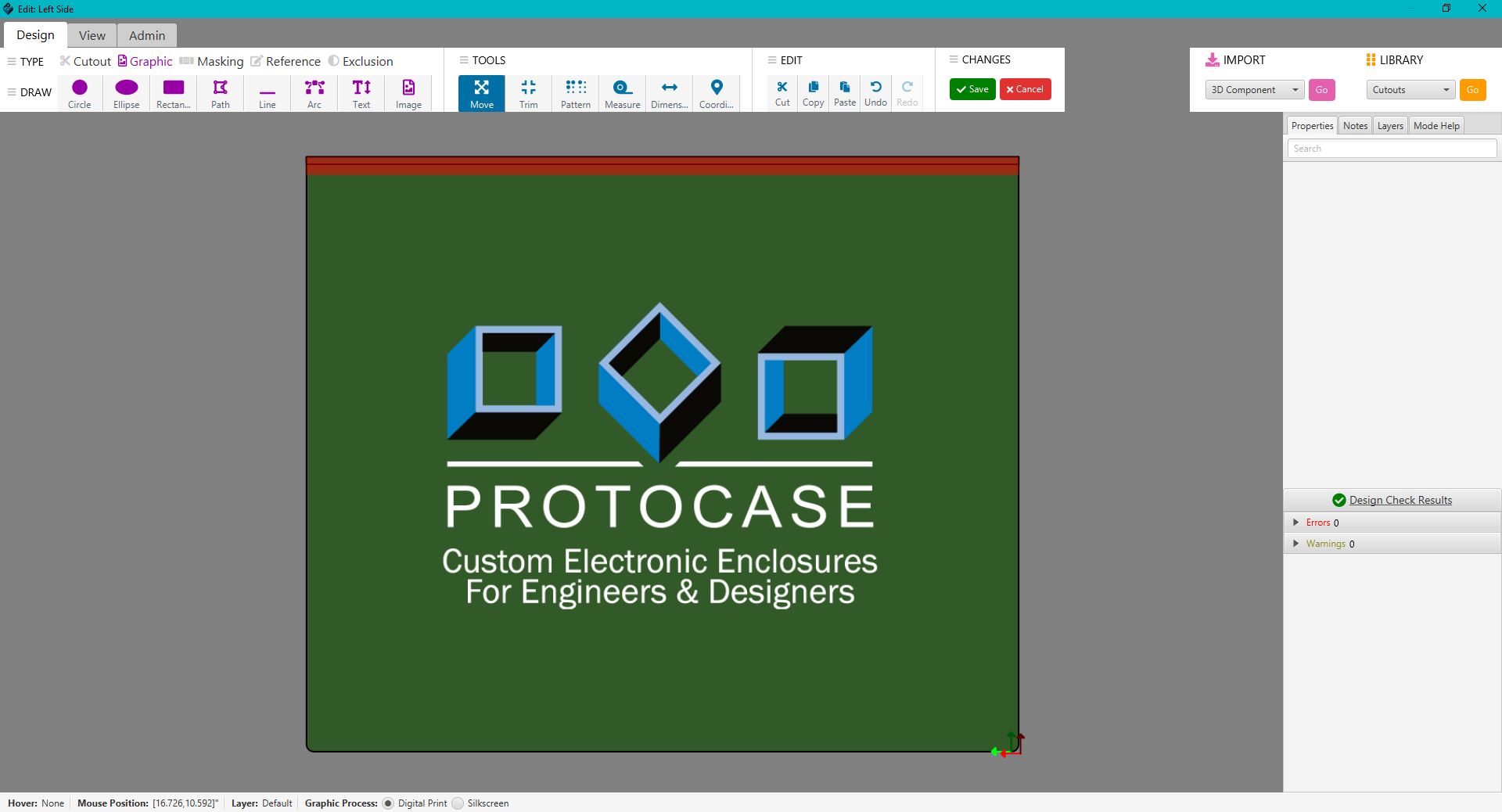
Task: Click the Library grid icon
Action: (x=1371, y=60)
